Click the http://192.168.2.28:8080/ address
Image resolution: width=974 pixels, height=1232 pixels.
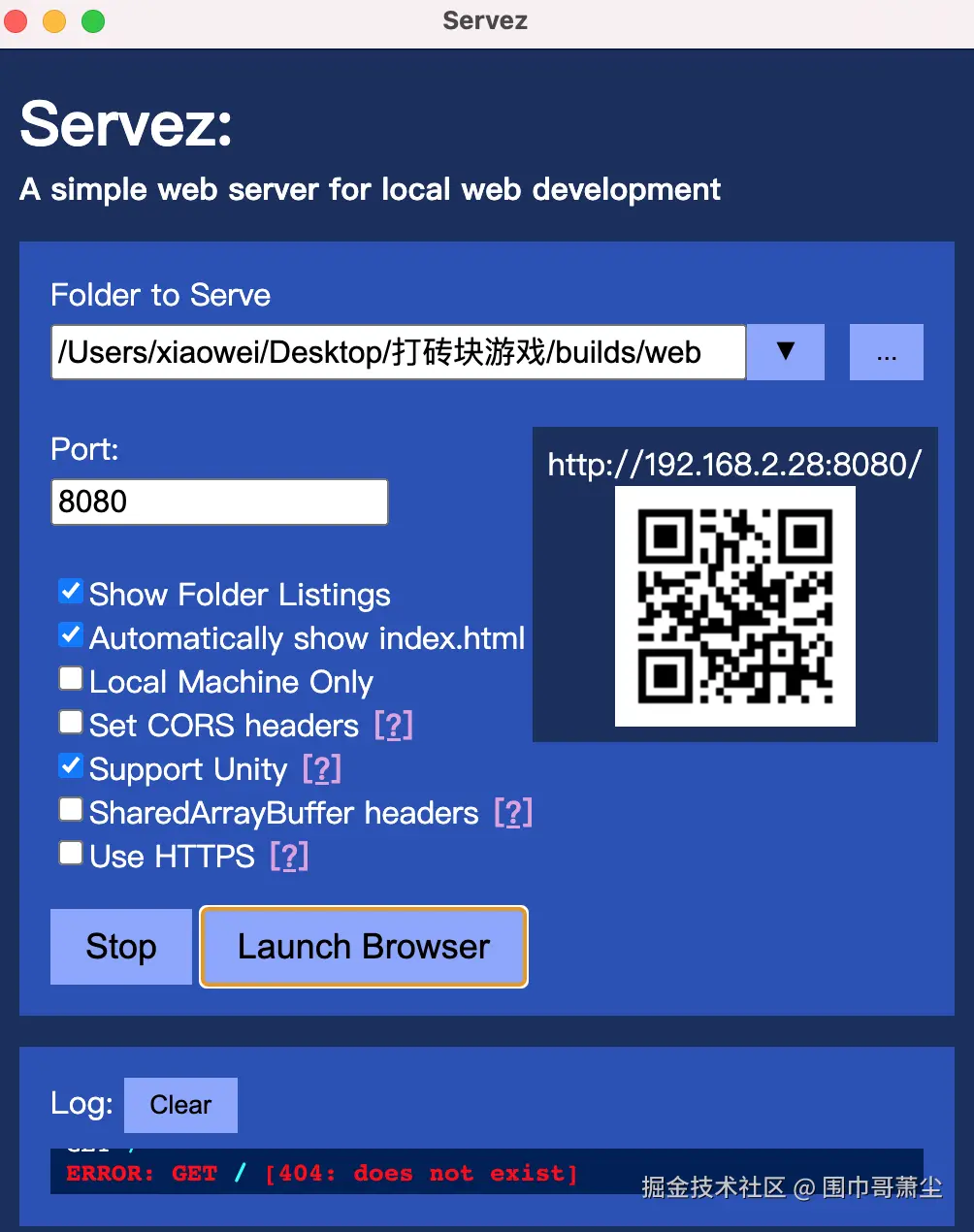point(734,465)
